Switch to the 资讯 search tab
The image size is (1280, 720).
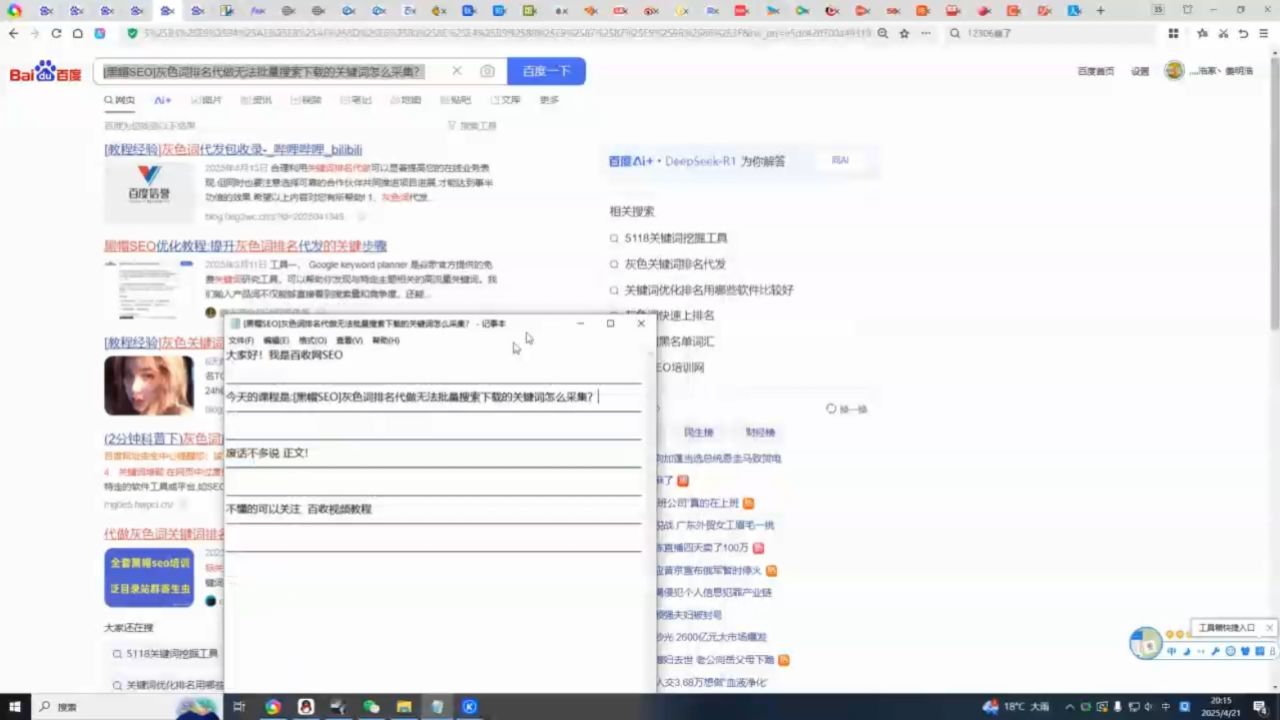256,100
